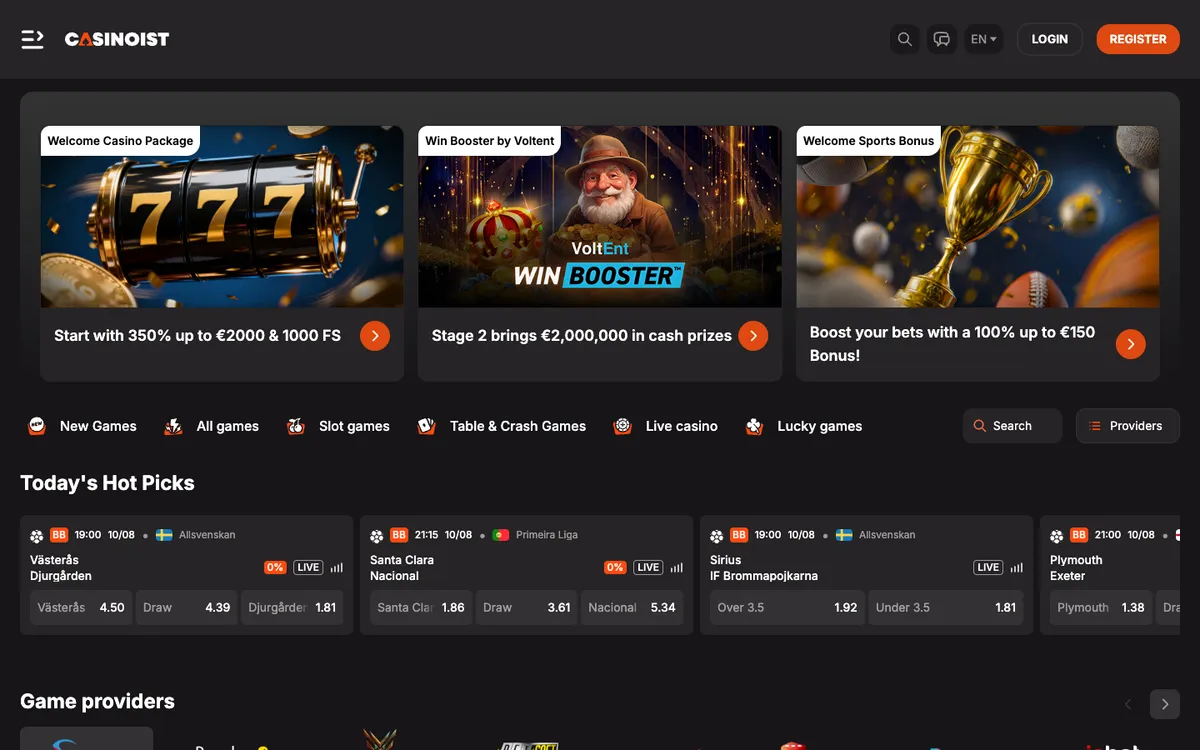
Task: Click BB badge on Sirius vs Brommapojkarna card
Action: click(739, 535)
